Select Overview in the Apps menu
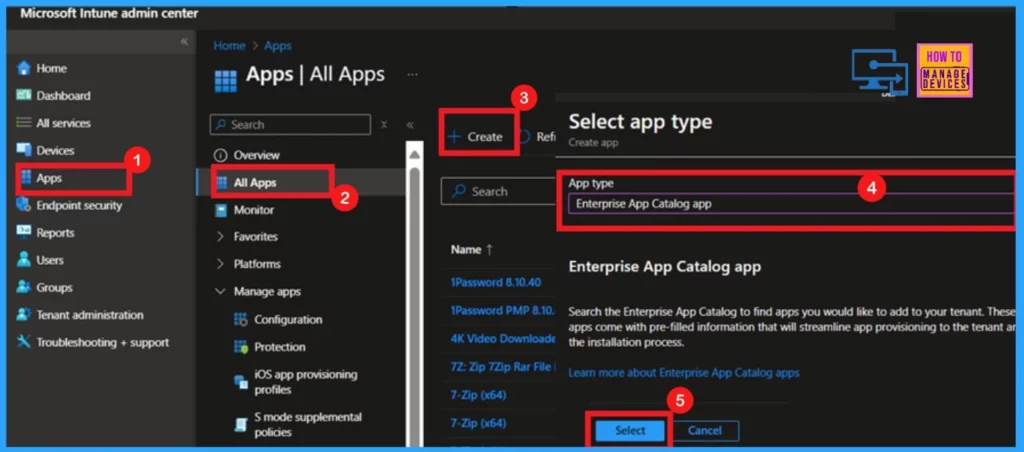Viewport: 1024px width, 452px height. tap(257, 155)
